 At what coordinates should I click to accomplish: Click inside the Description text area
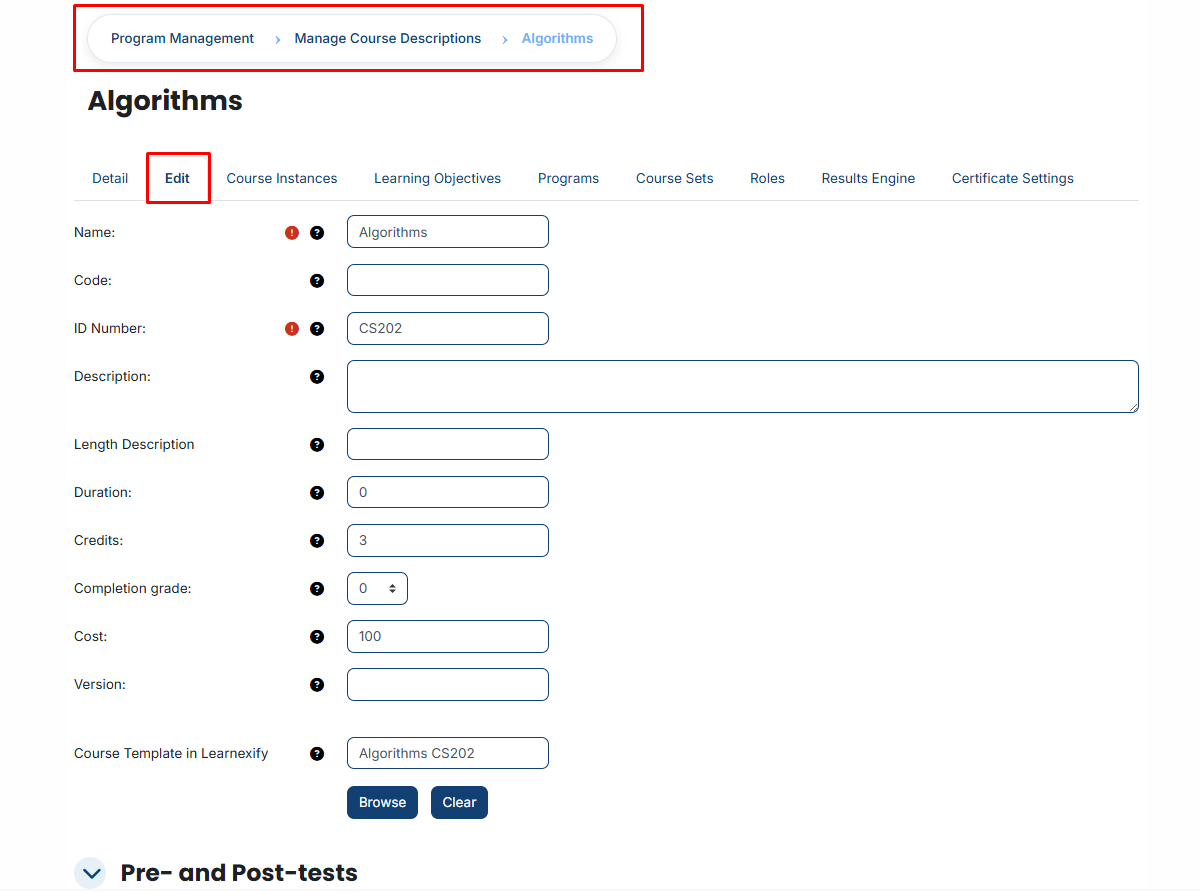tap(743, 386)
